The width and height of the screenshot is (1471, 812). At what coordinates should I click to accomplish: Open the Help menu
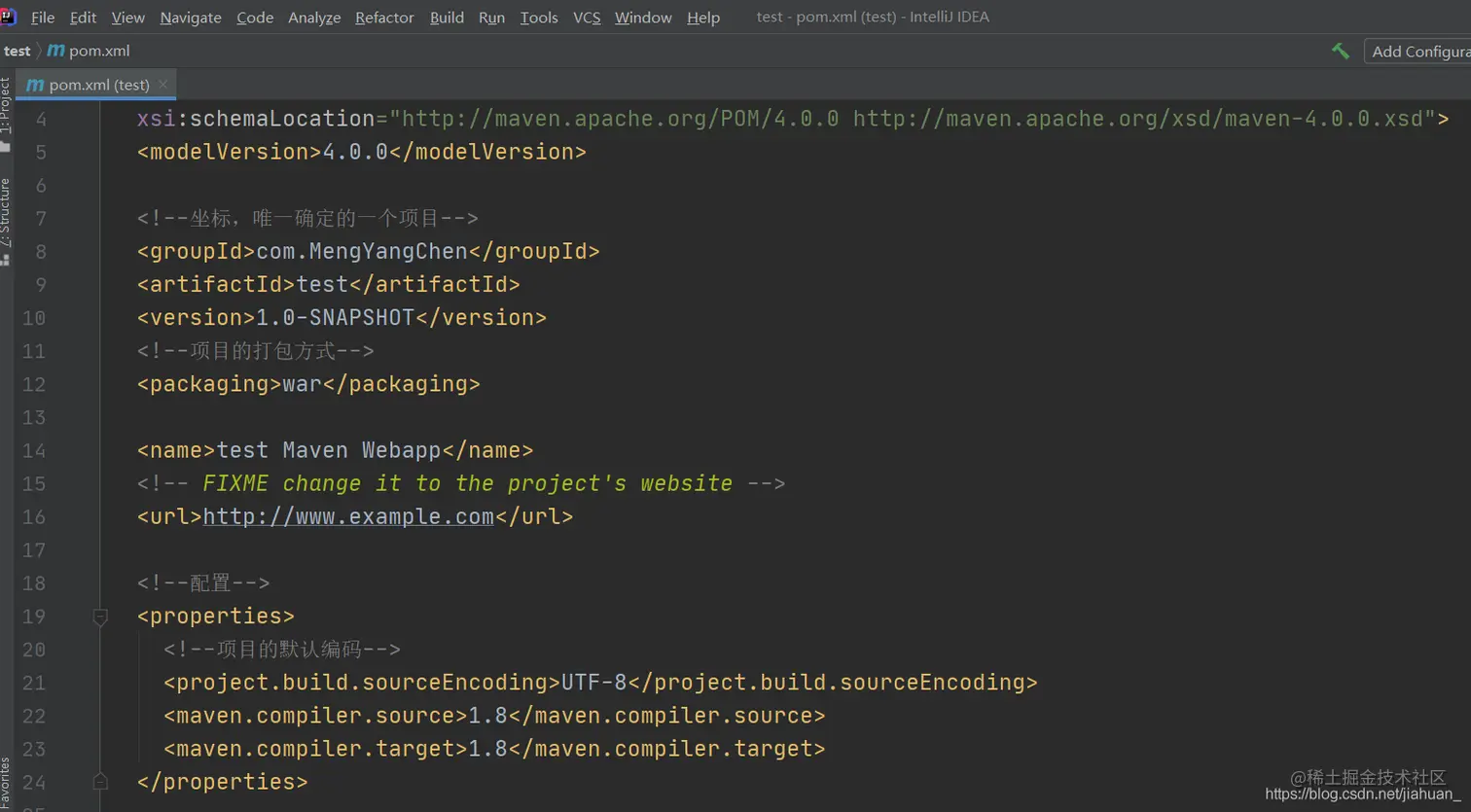(x=703, y=18)
